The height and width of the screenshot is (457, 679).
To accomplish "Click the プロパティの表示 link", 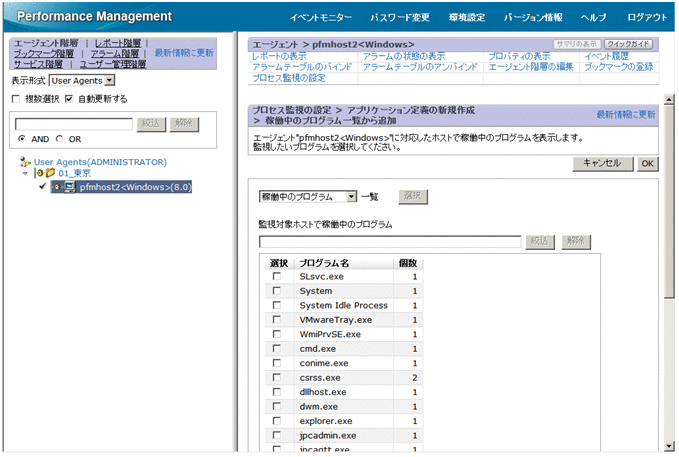I will point(519,56).
